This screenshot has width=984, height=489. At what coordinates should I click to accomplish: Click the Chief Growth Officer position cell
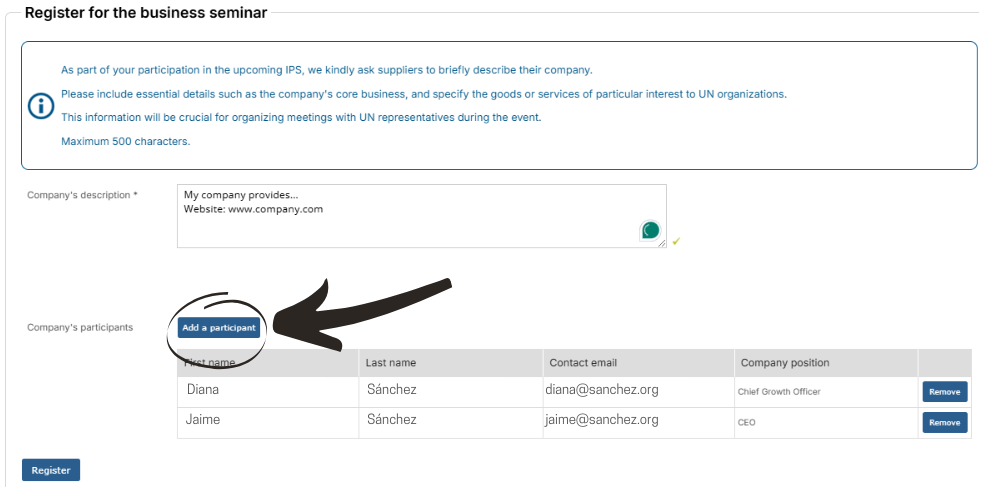tap(826, 392)
